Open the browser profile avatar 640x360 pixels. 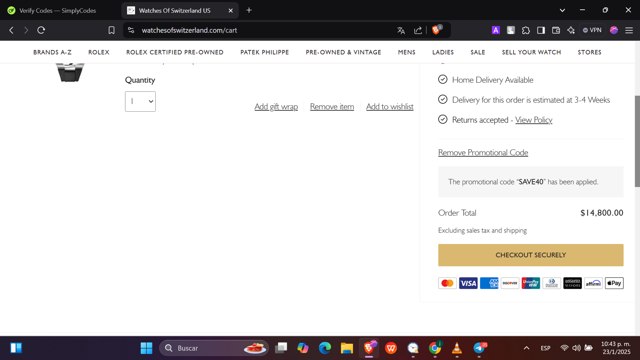coord(614,30)
